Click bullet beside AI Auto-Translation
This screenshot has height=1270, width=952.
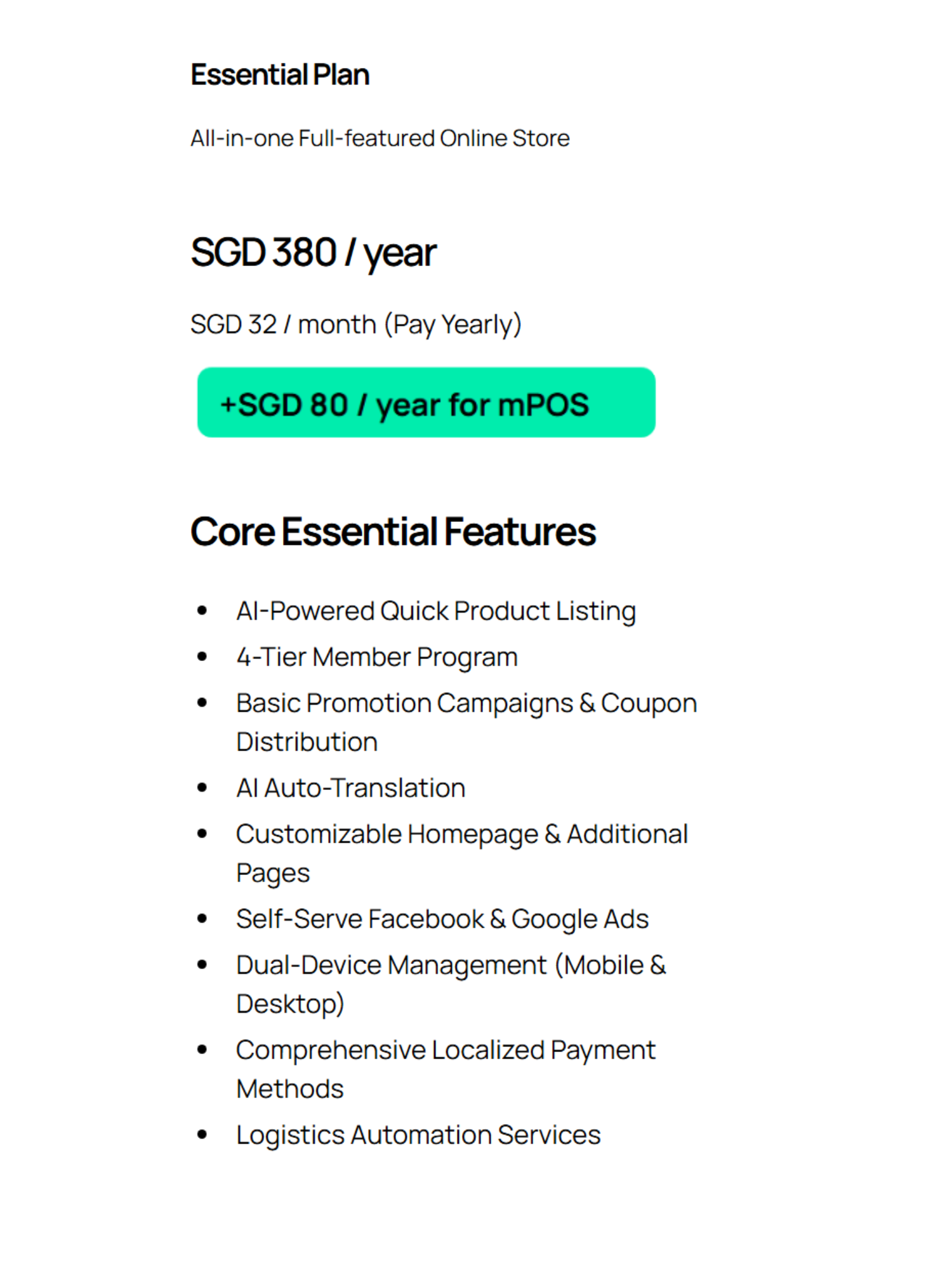tap(202, 788)
